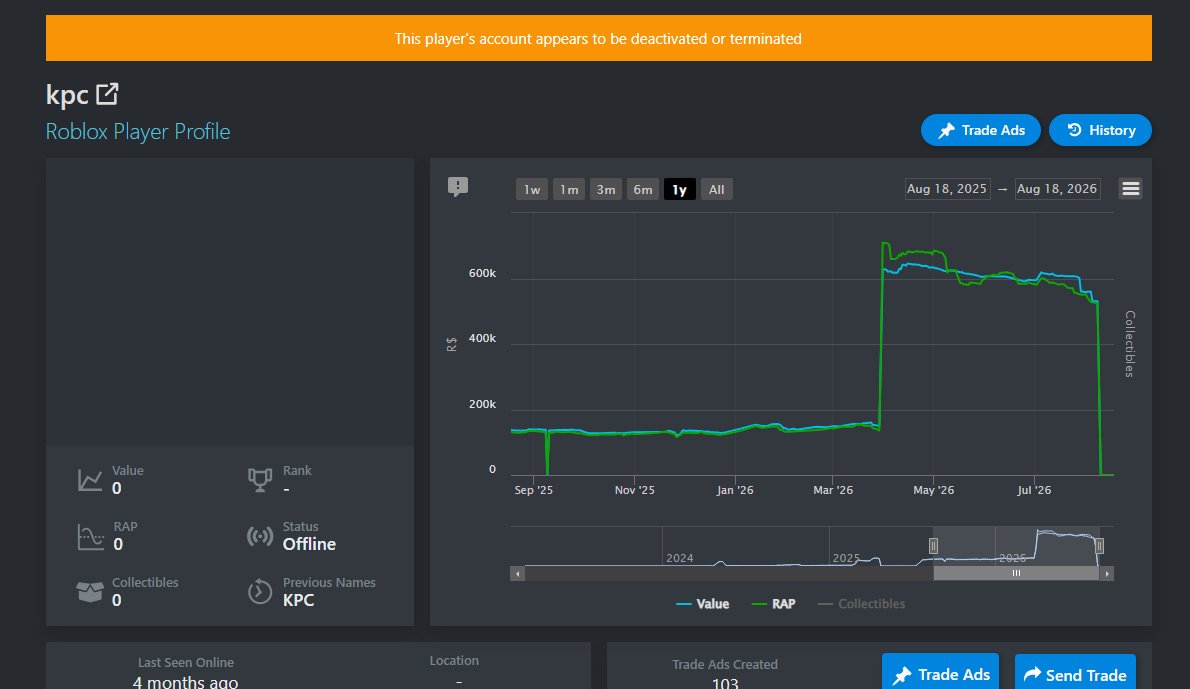Select the 1m chart range
The image size is (1190, 689).
point(569,190)
